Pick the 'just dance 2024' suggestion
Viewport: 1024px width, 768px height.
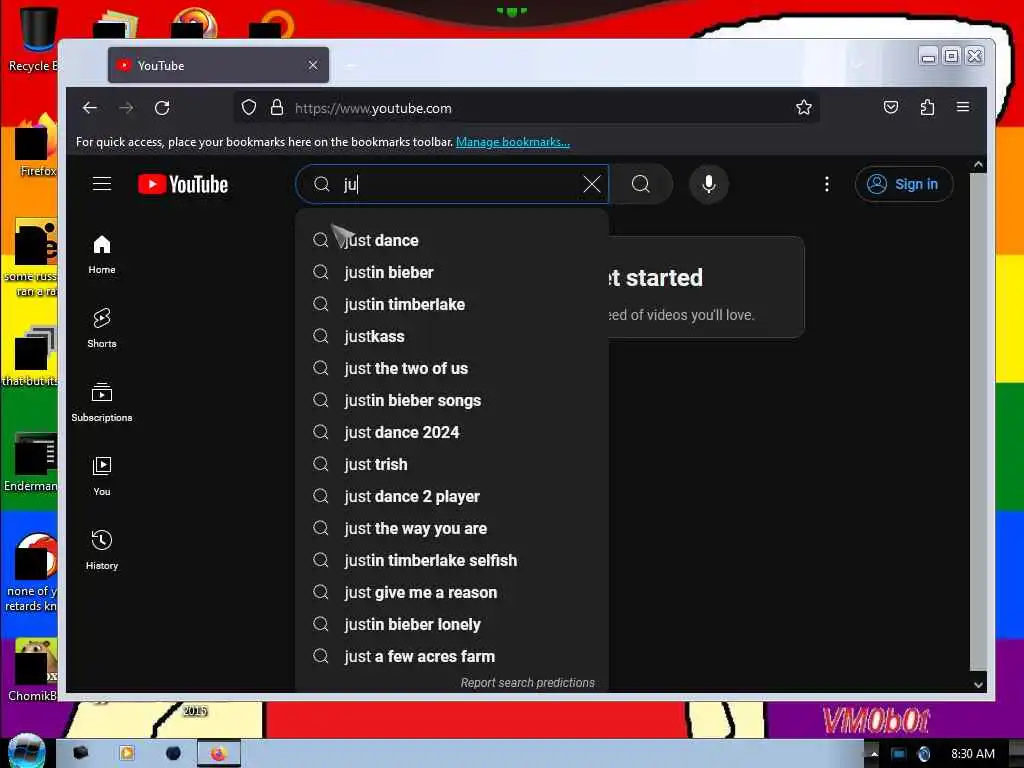tap(452, 432)
